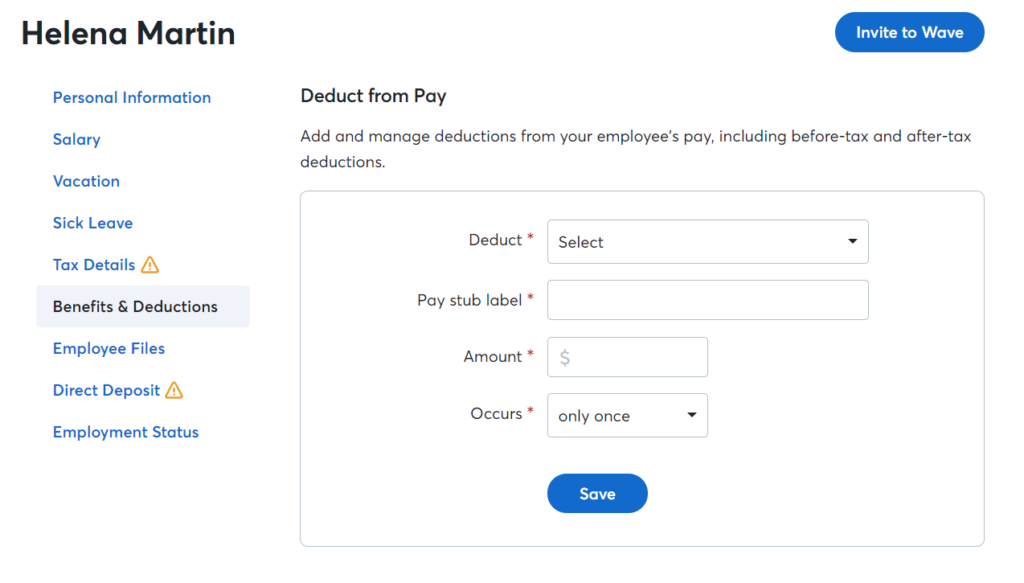This screenshot has width=1024, height=583.
Task: Go to Direct Deposit settings
Action: [106, 390]
